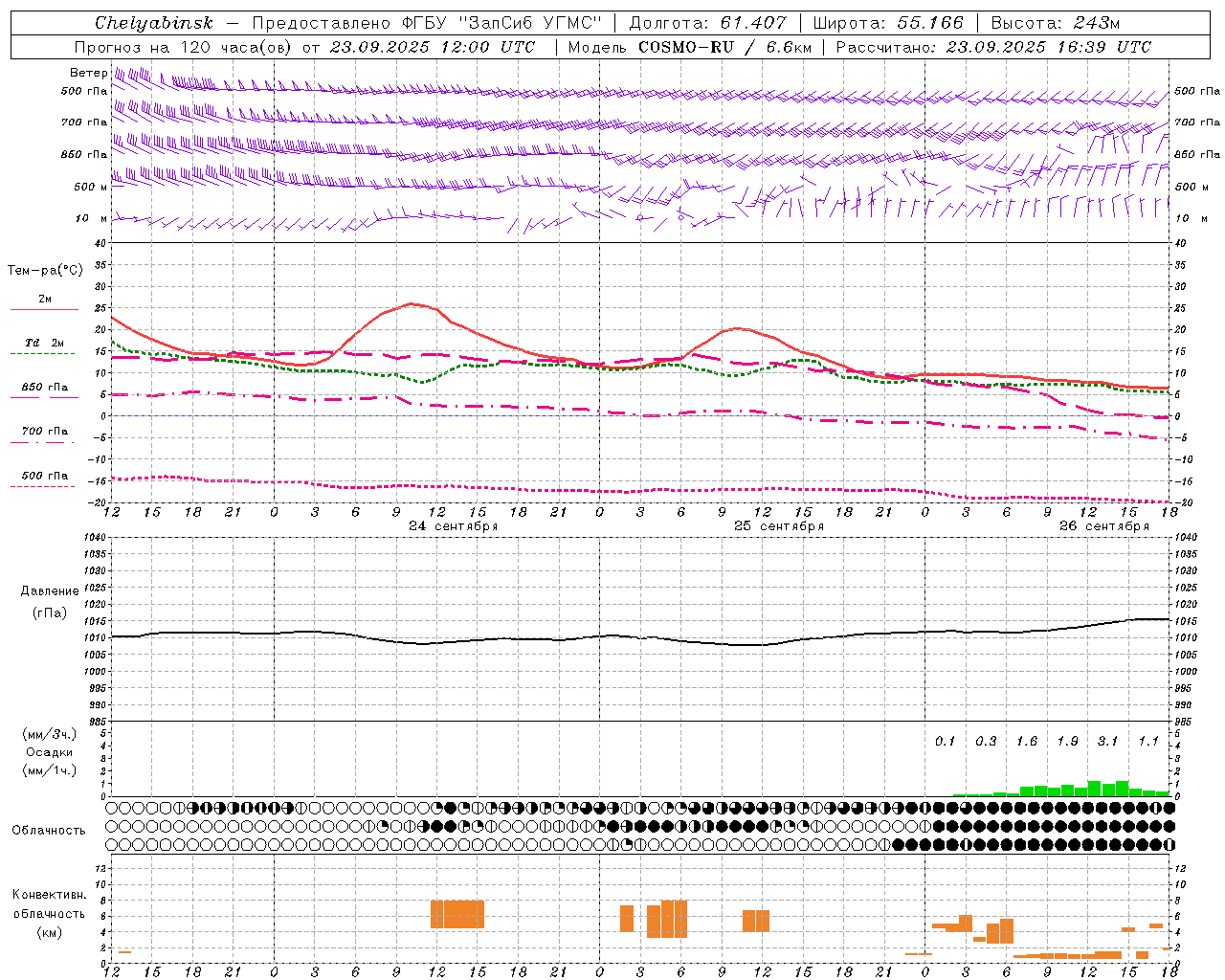Click the 25 сентября date label
1225x980 pixels.
(x=779, y=526)
